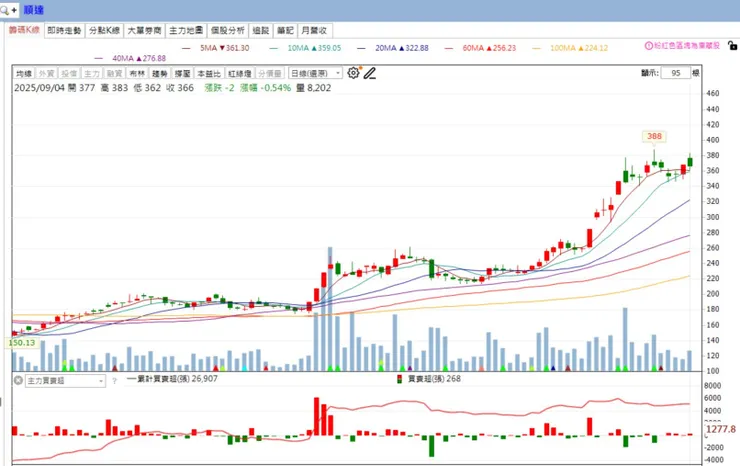
Task: Toggle the 本益比 P/E overlay
Action: [209, 73]
